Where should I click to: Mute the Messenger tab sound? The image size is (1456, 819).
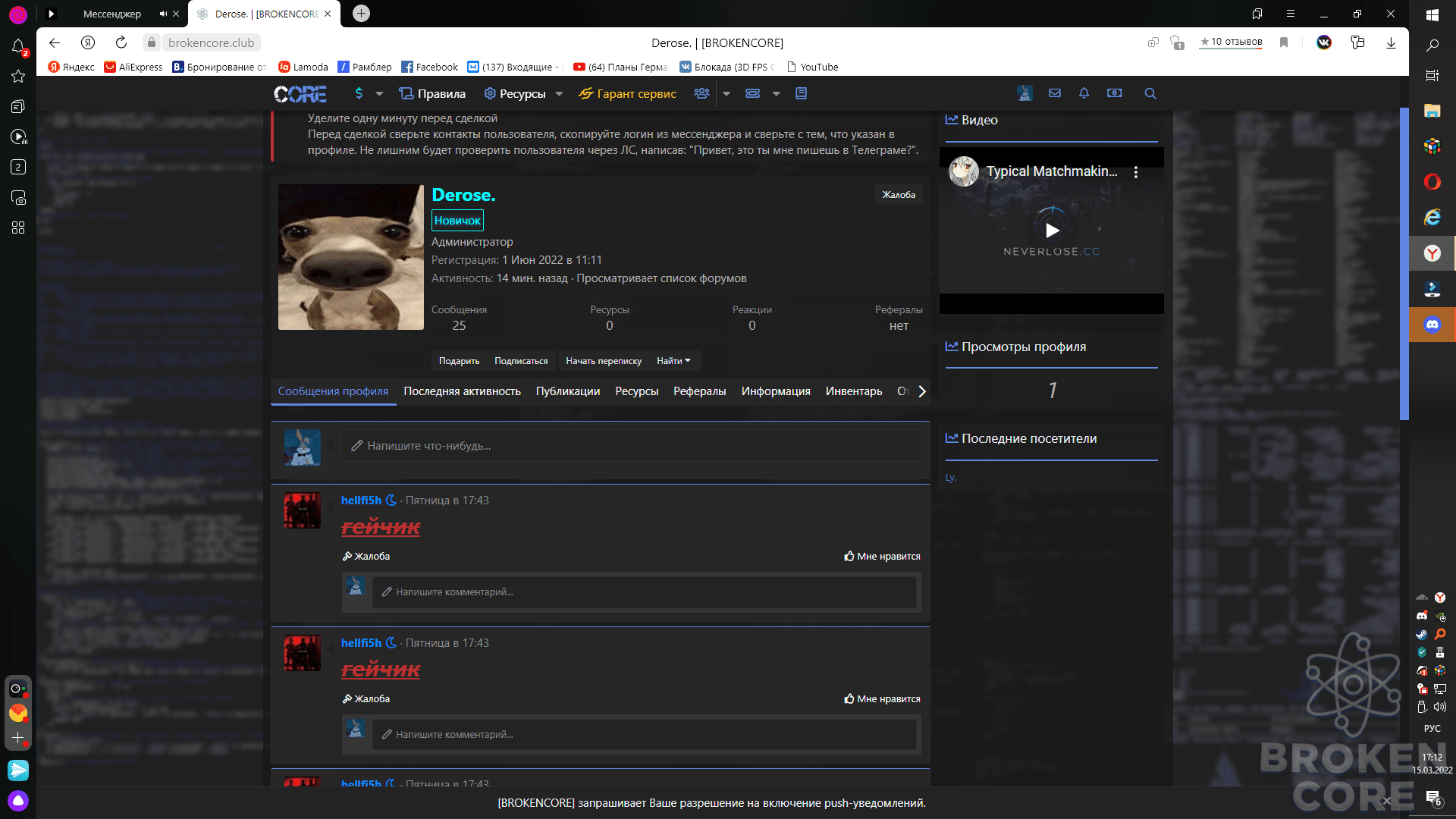[163, 14]
